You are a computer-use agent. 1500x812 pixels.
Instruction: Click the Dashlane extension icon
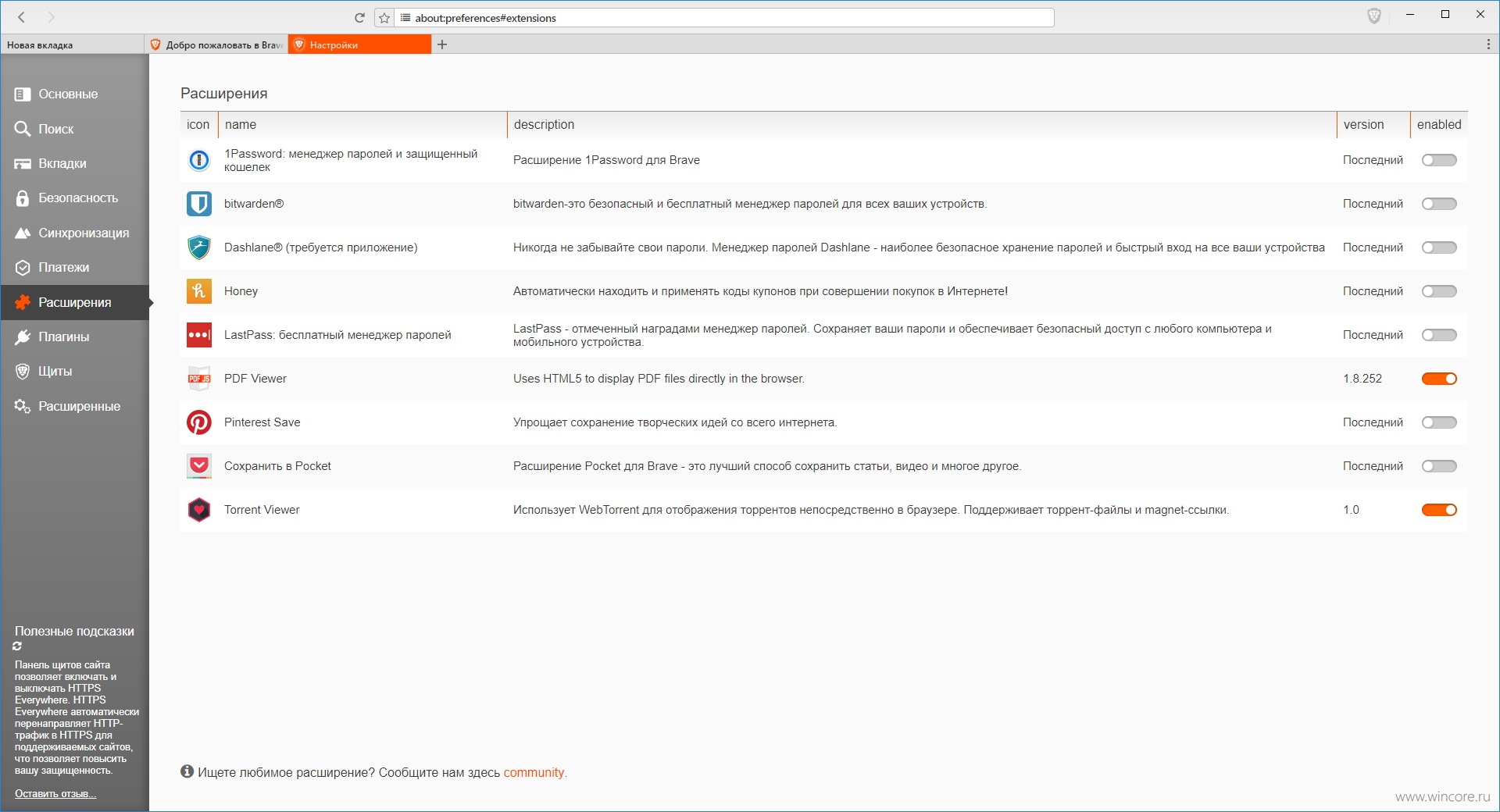(199, 248)
